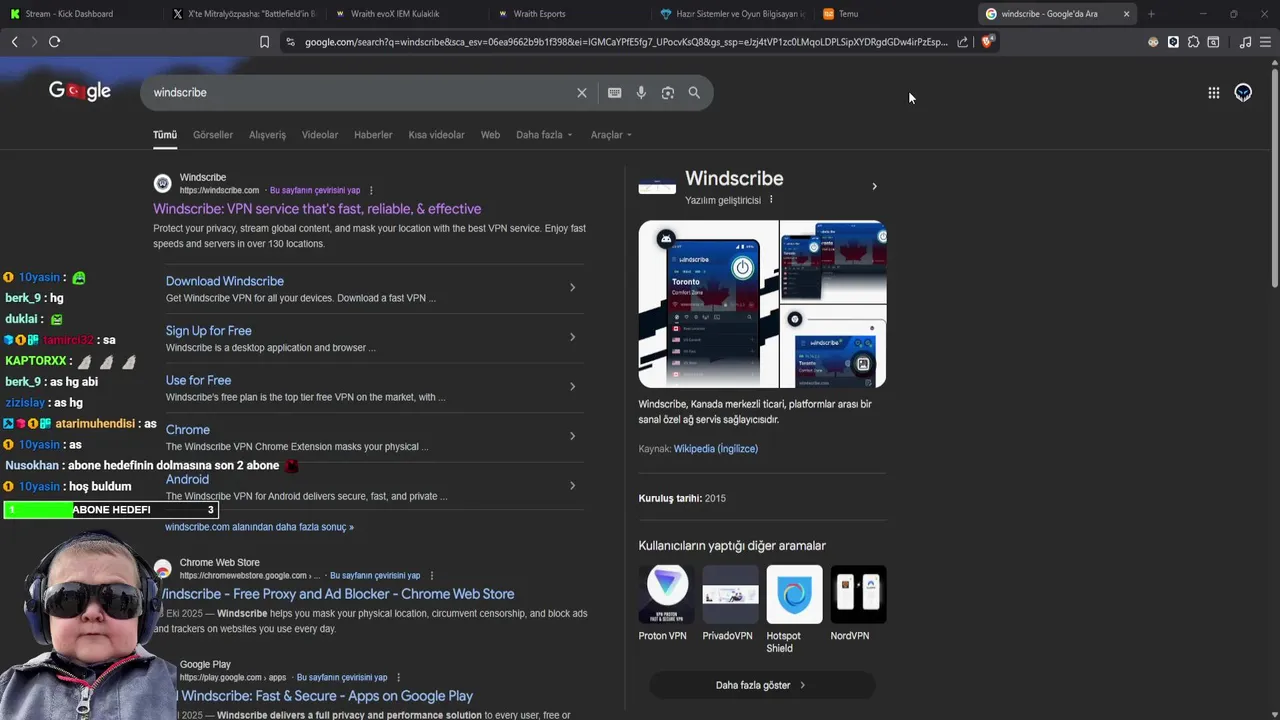Switch to the Wraith Esports tab
Image resolution: width=1280 pixels, height=720 pixels.
[x=568, y=14]
